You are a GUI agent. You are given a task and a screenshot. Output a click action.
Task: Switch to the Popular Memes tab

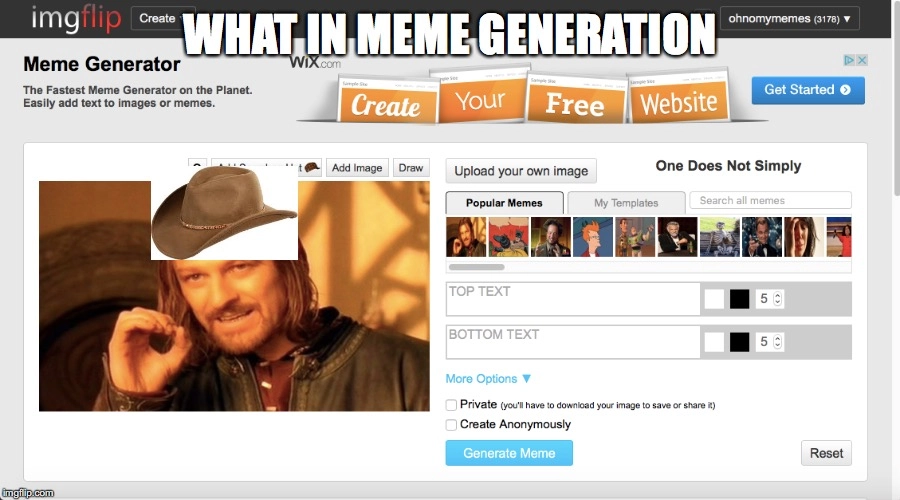(504, 203)
